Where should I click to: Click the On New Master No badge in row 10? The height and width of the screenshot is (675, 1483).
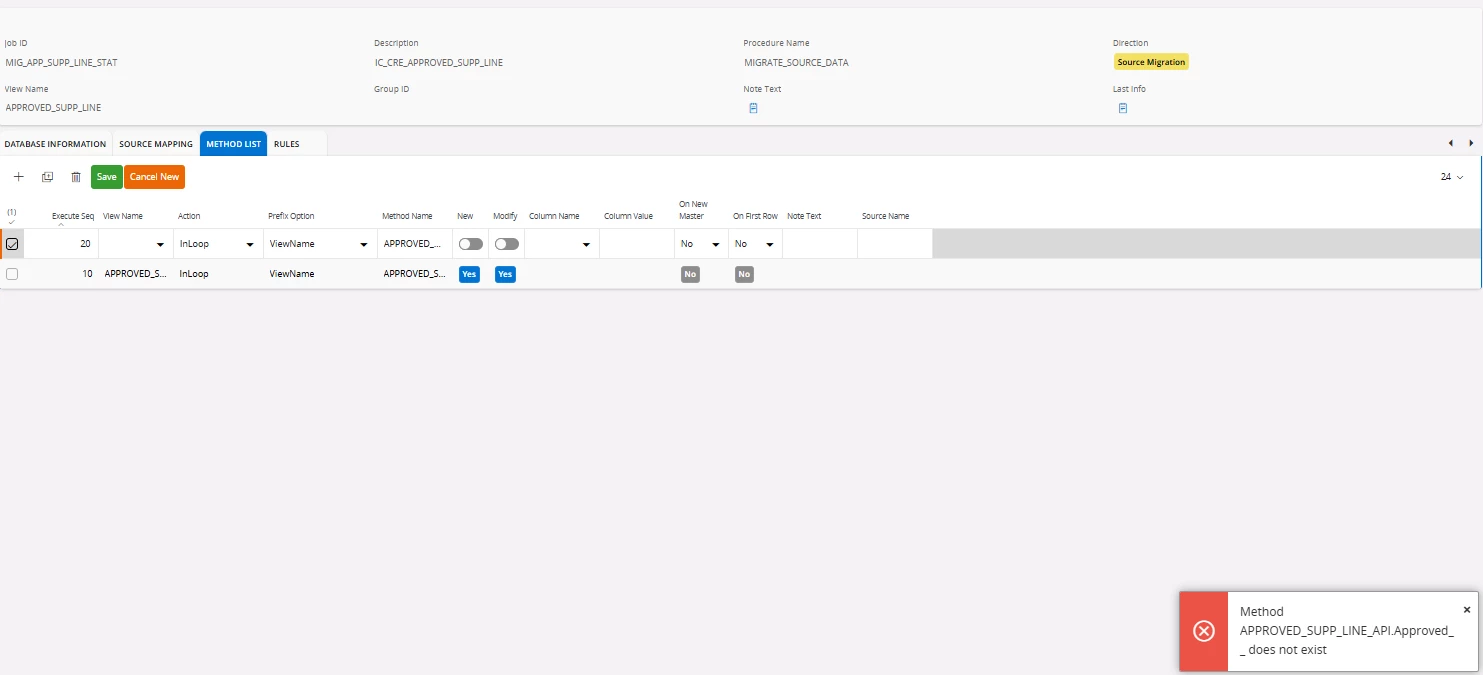tap(690, 274)
